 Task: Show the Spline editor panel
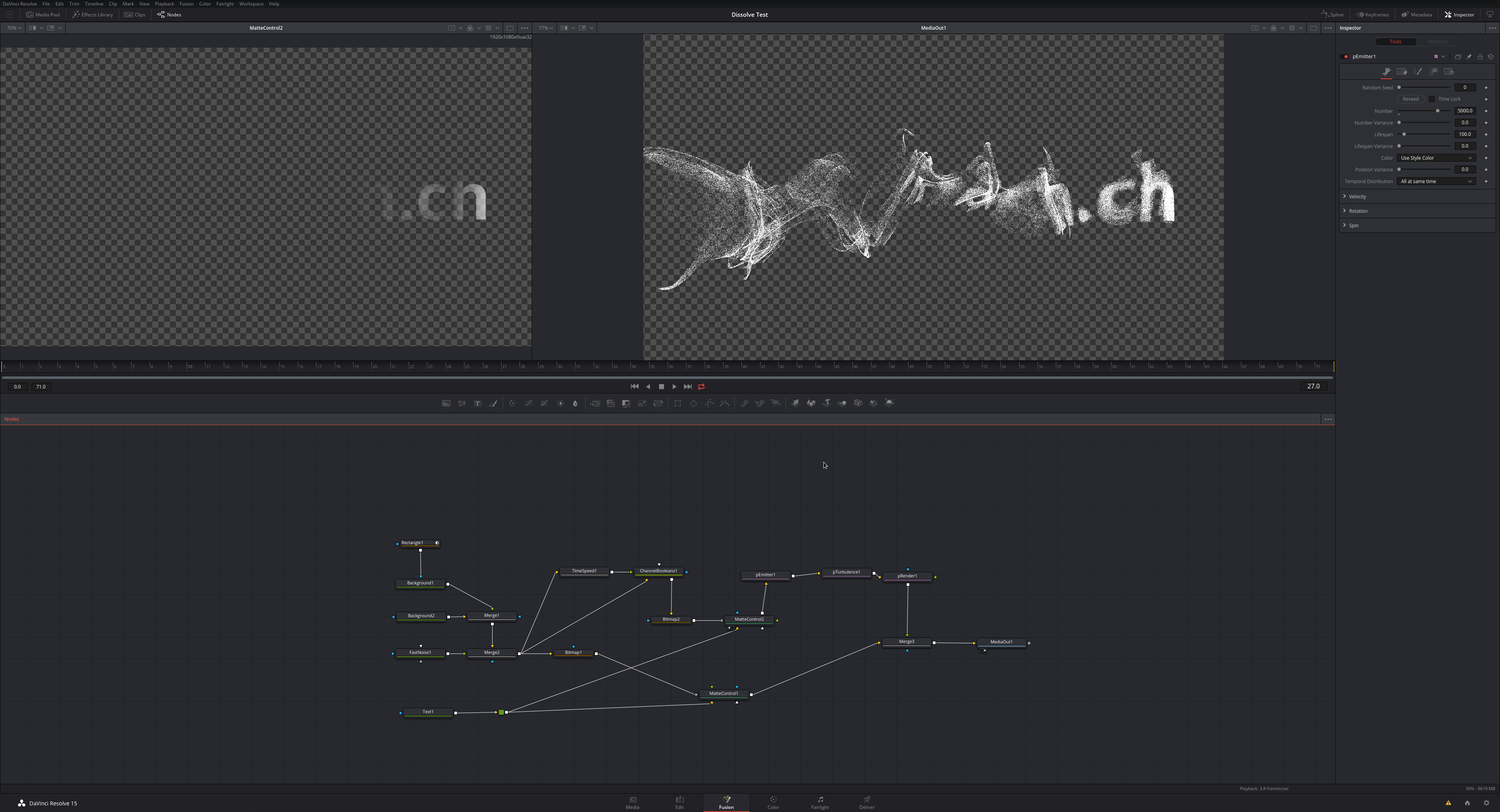click(1332, 14)
